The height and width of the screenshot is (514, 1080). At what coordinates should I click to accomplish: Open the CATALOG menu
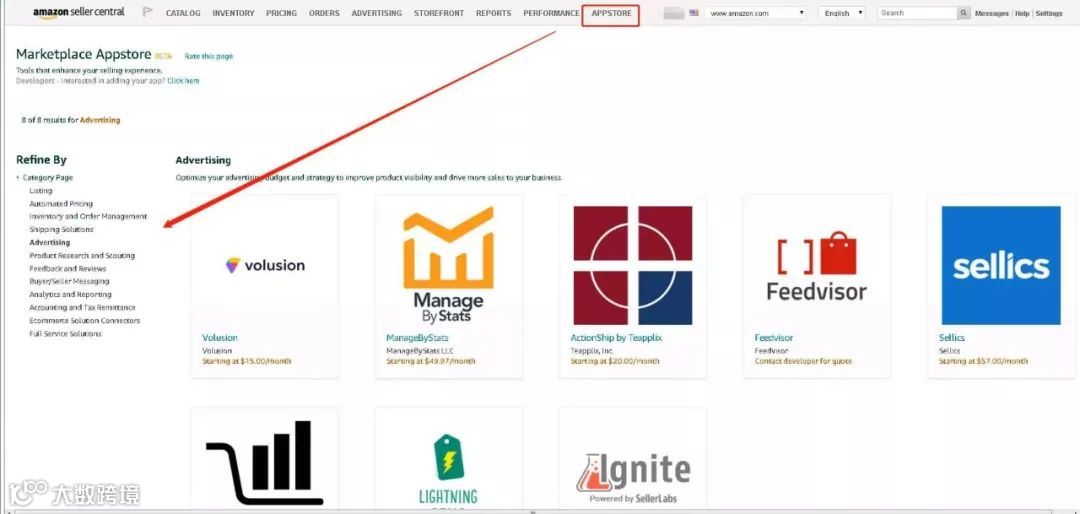[183, 13]
